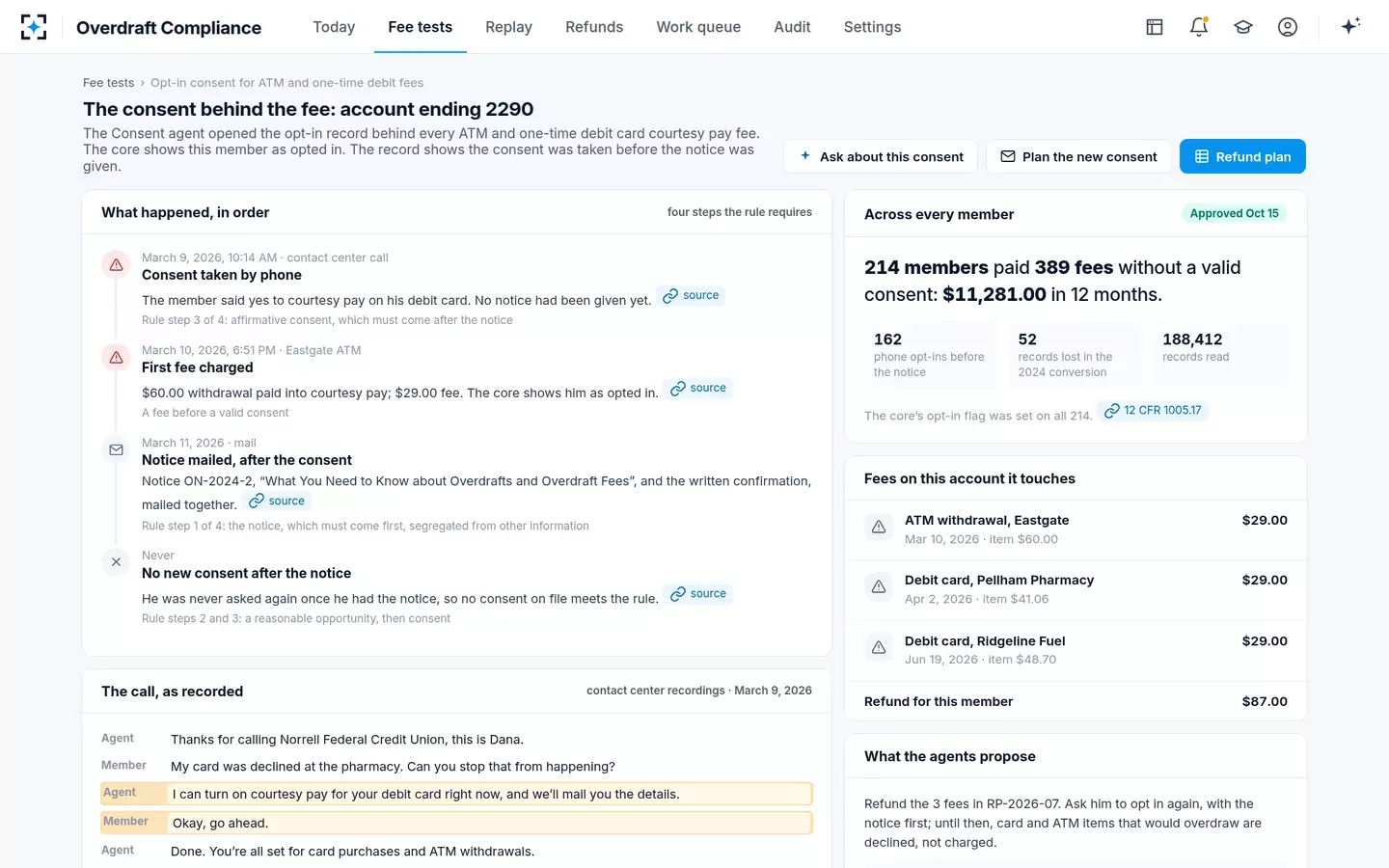This screenshot has width=1389, height=868.
Task: Click 'Refund for this member' total row
Action: tap(1076, 701)
